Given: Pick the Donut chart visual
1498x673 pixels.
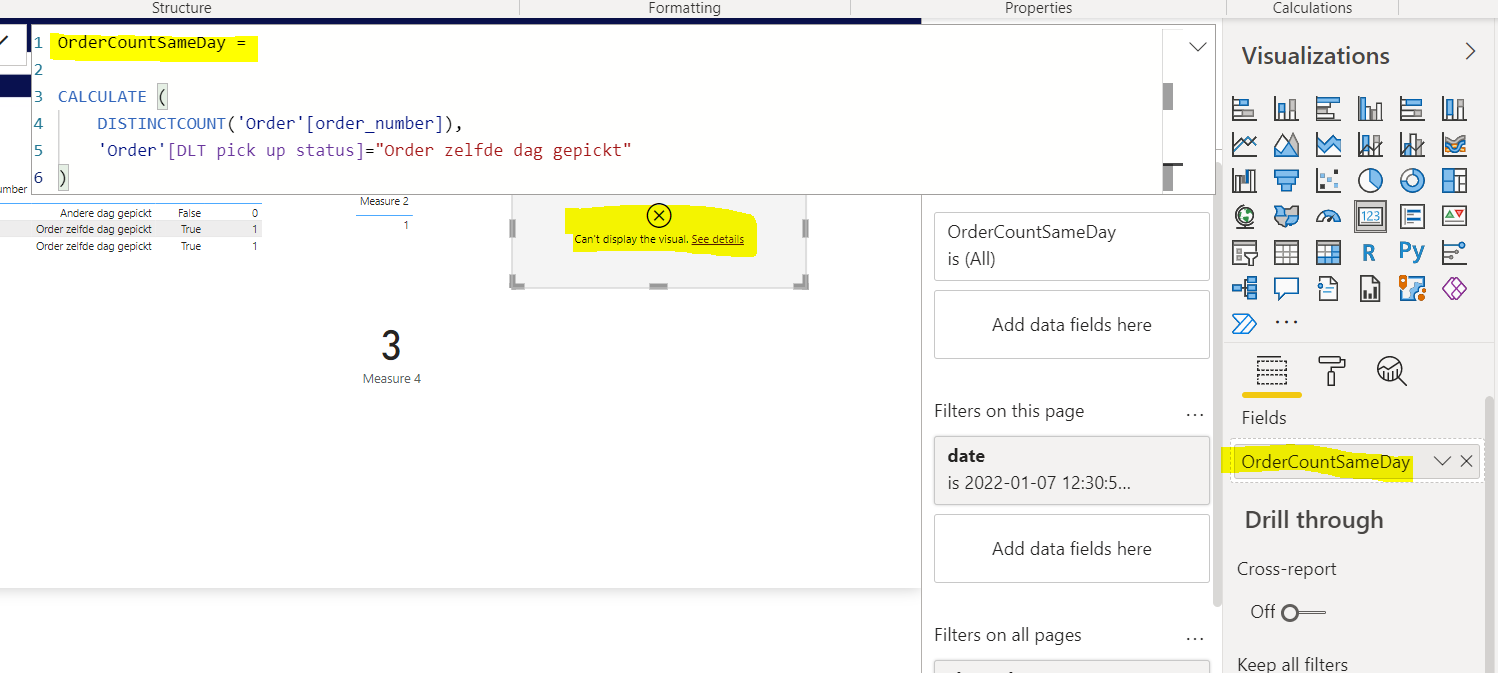Looking at the screenshot, I should (x=1412, y=180).
